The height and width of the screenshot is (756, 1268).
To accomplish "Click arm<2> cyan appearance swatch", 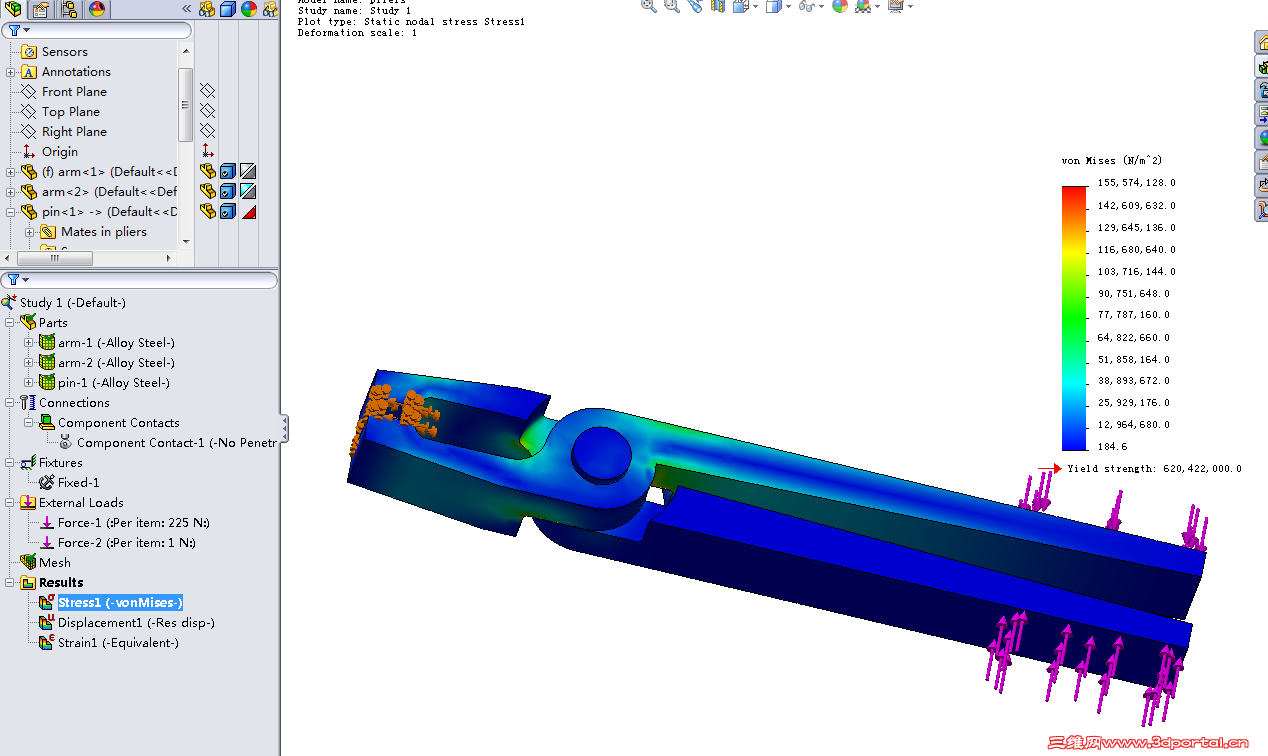I will tap(248, 191).
